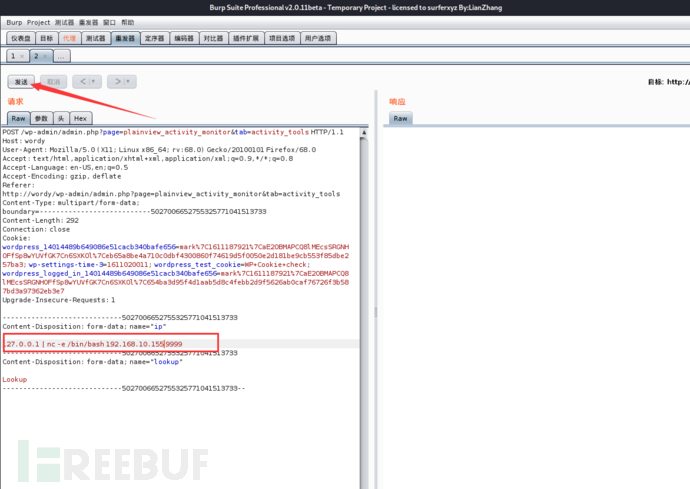The image size is (690, 489).
Task: Switch request view to the 头 tab
Action: 61,118
